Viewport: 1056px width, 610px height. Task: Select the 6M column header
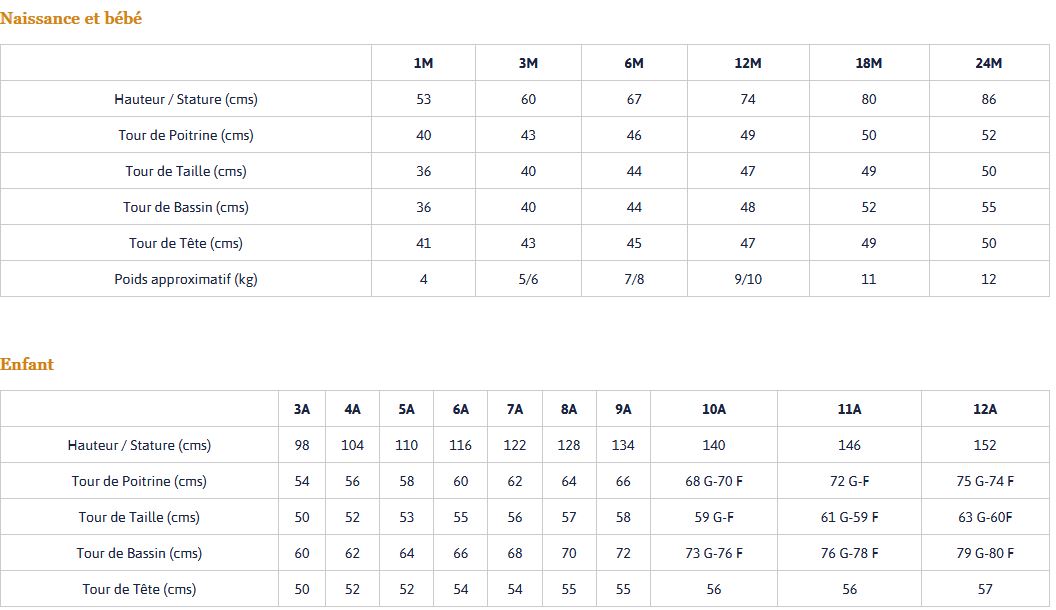[x=633, y=63]
